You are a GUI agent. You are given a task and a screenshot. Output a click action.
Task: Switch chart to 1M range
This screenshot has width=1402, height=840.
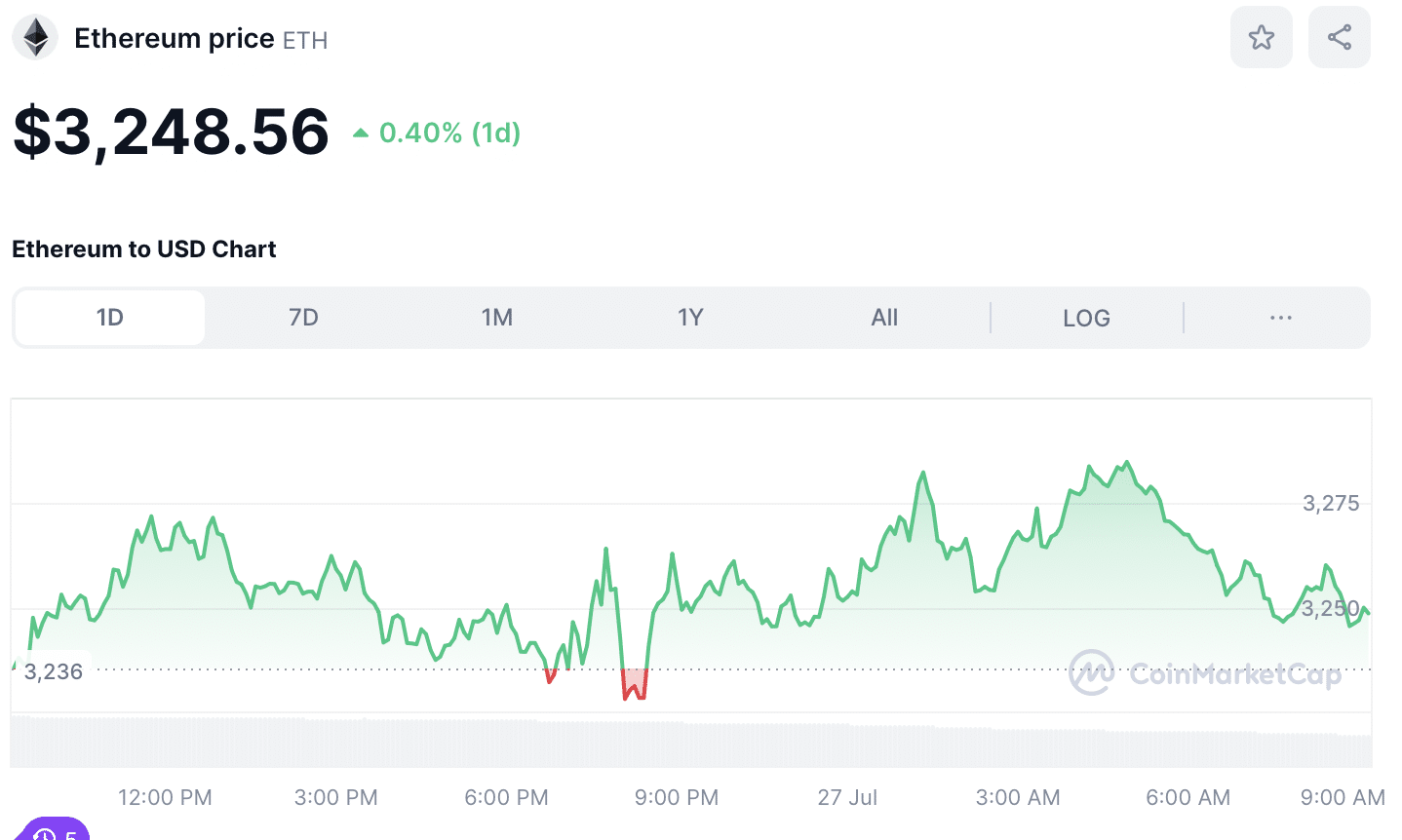pyautogui.click(x=497, y=318)
